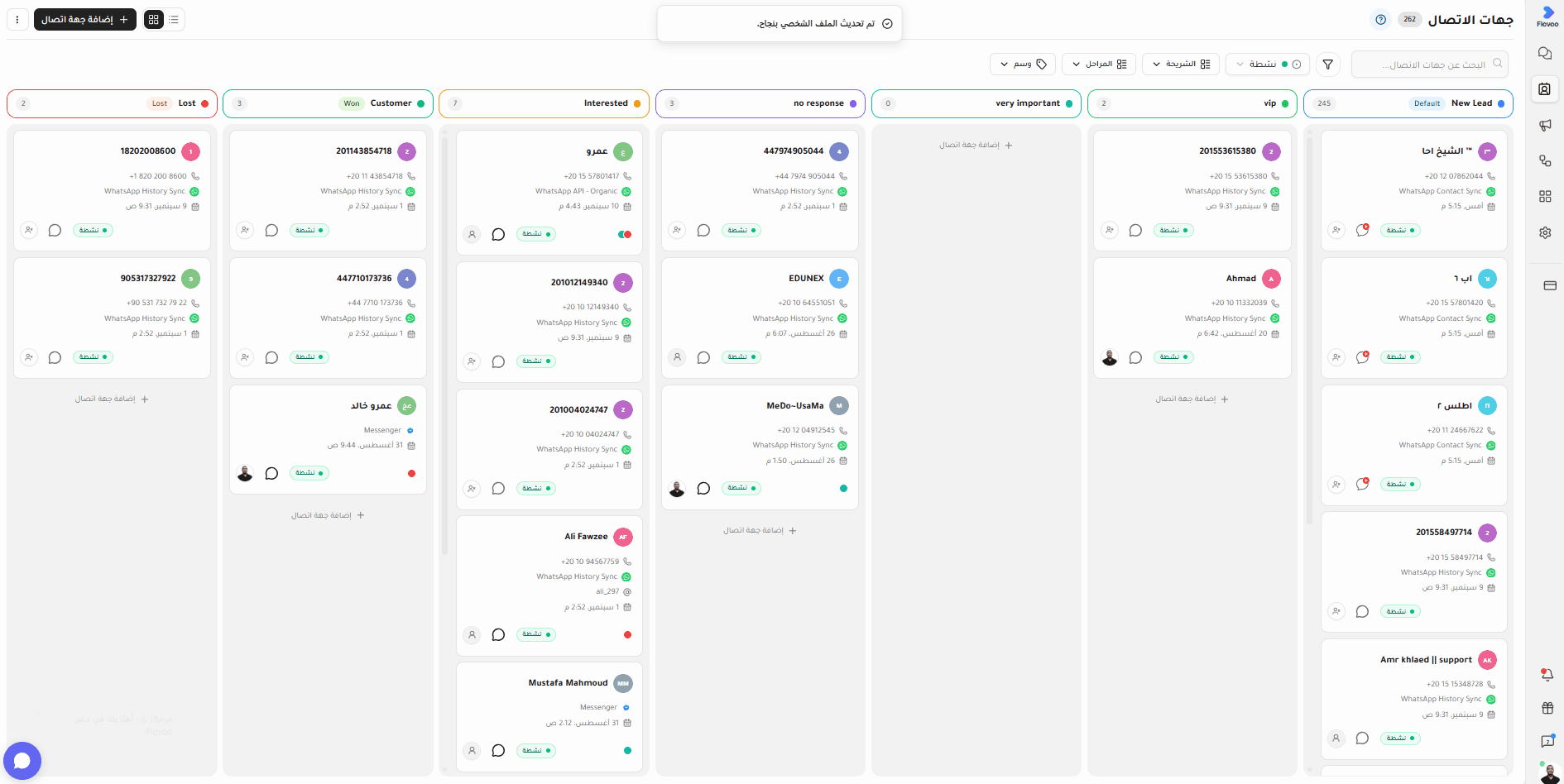
Task: Switch to kanban grid view
Action: coord(154,19)
